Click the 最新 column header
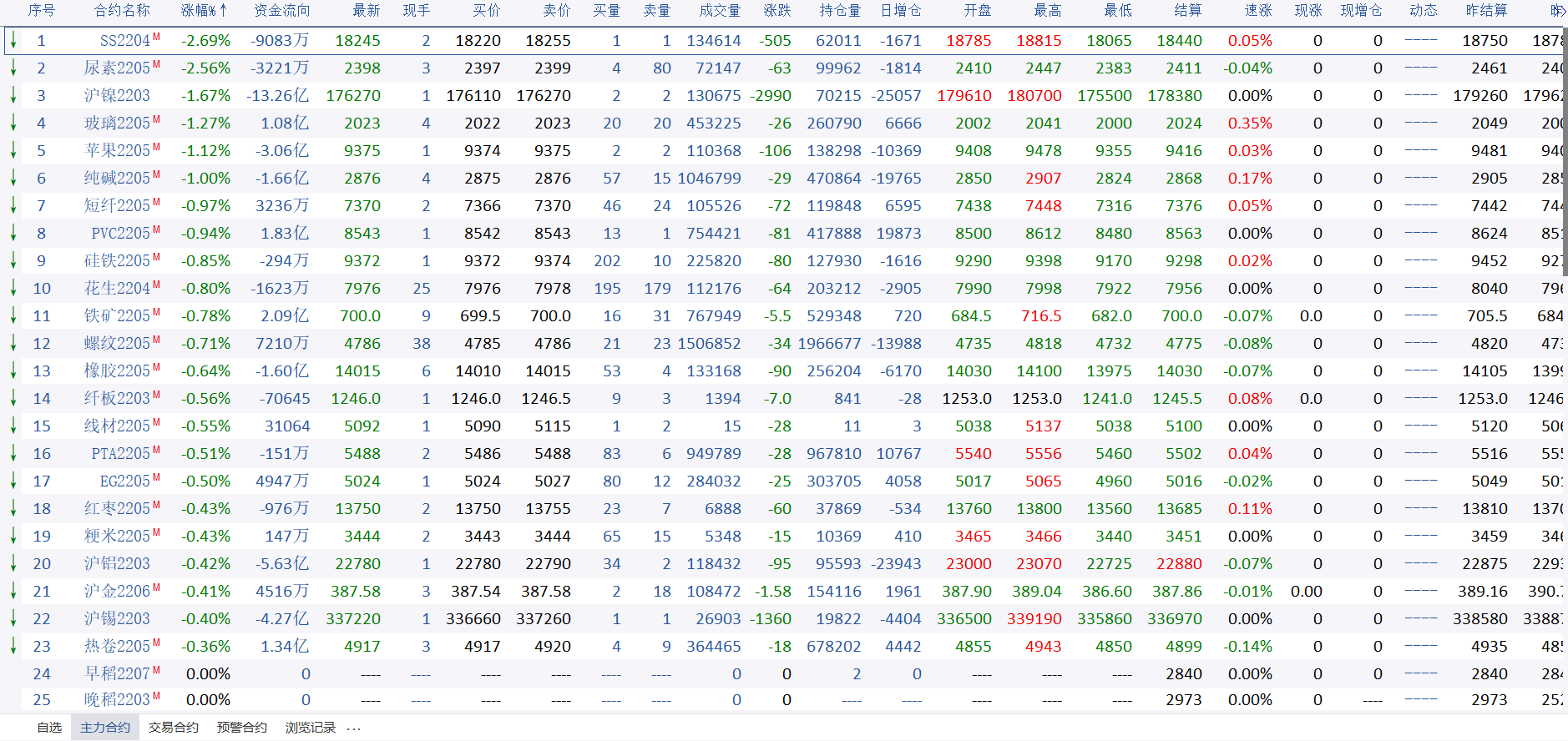Screen dimensions: 1568x741 [x=367, y=10]
